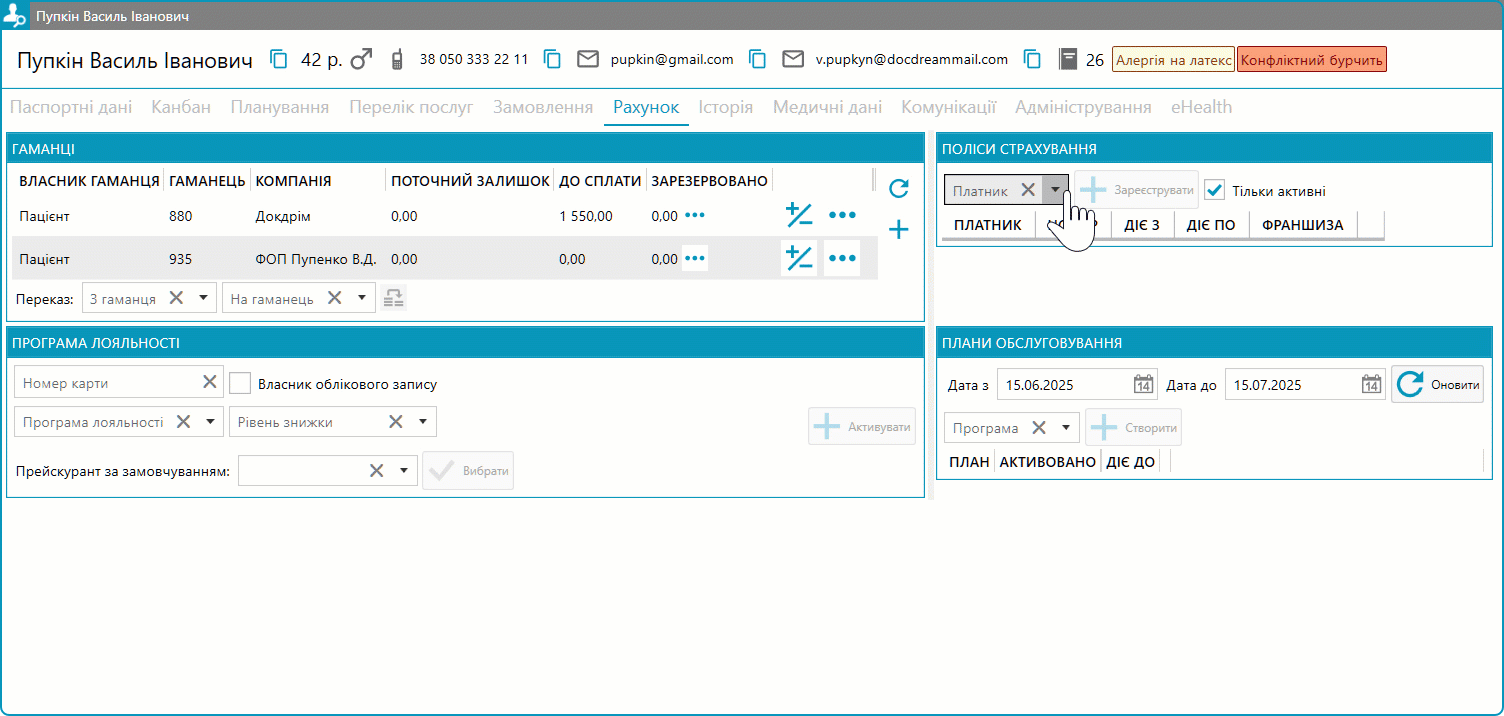Open the Медичні дані tab
1504x716 pixels.
(827, 107)
